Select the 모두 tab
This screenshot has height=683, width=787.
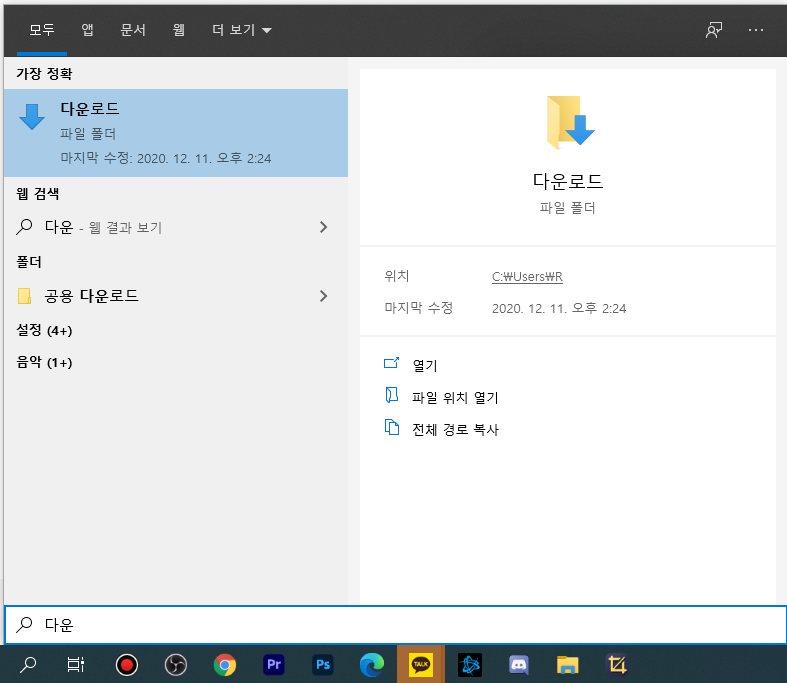[x=42, y=30]
